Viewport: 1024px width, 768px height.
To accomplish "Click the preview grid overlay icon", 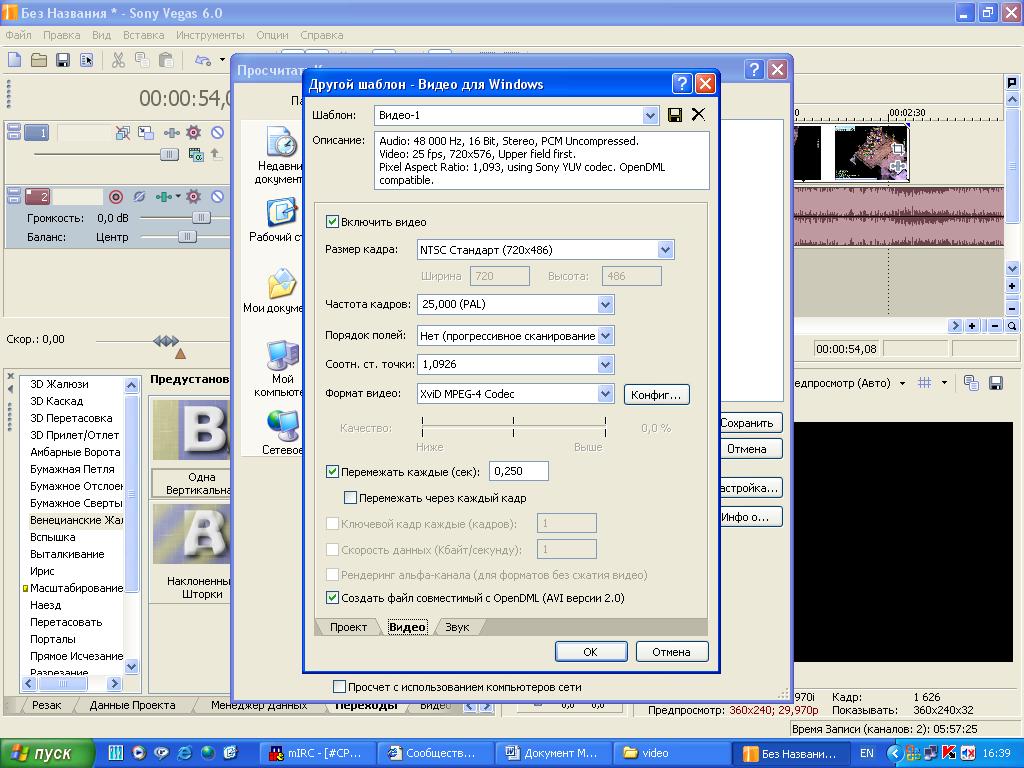I will [x=924, y=383].
